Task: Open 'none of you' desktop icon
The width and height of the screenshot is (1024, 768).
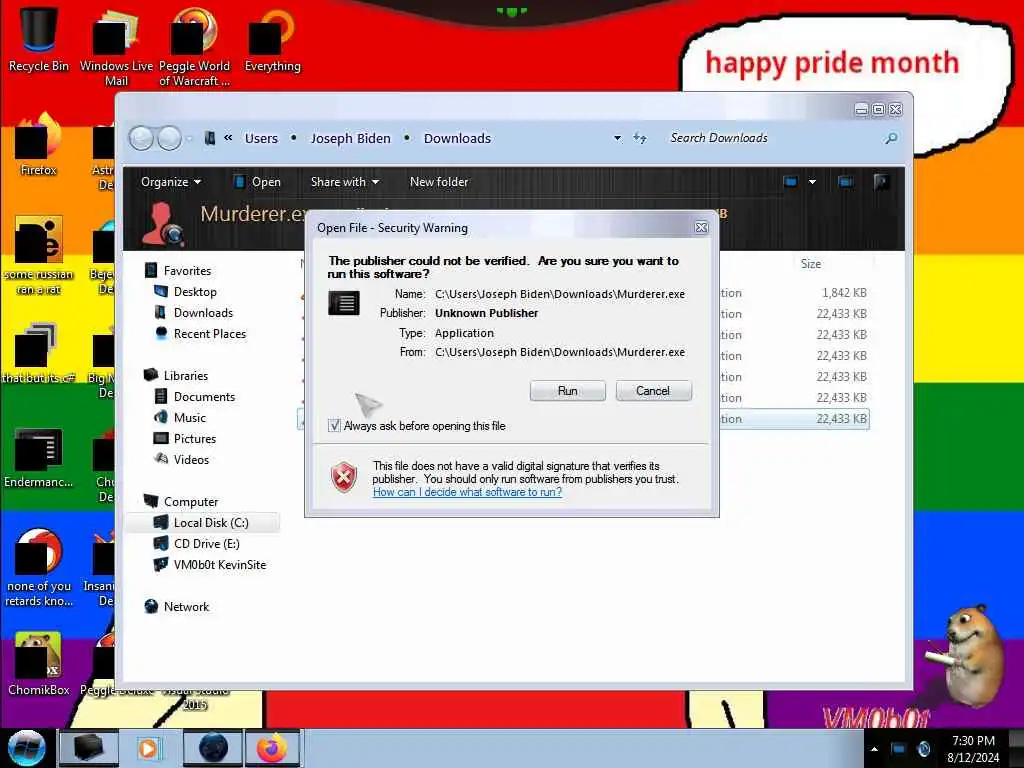Action: [x=39, y=568]
